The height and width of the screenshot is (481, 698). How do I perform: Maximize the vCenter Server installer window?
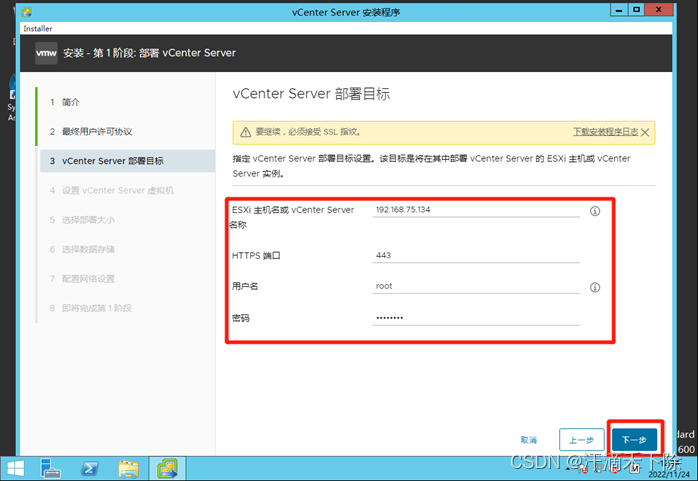click(637, 10)
